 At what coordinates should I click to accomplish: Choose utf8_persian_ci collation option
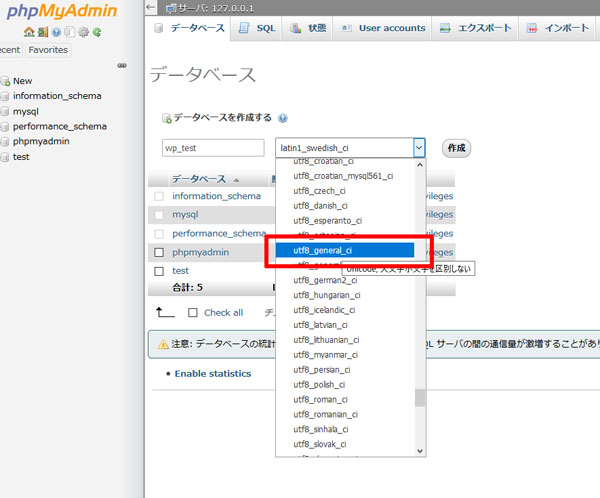(345, 370)
